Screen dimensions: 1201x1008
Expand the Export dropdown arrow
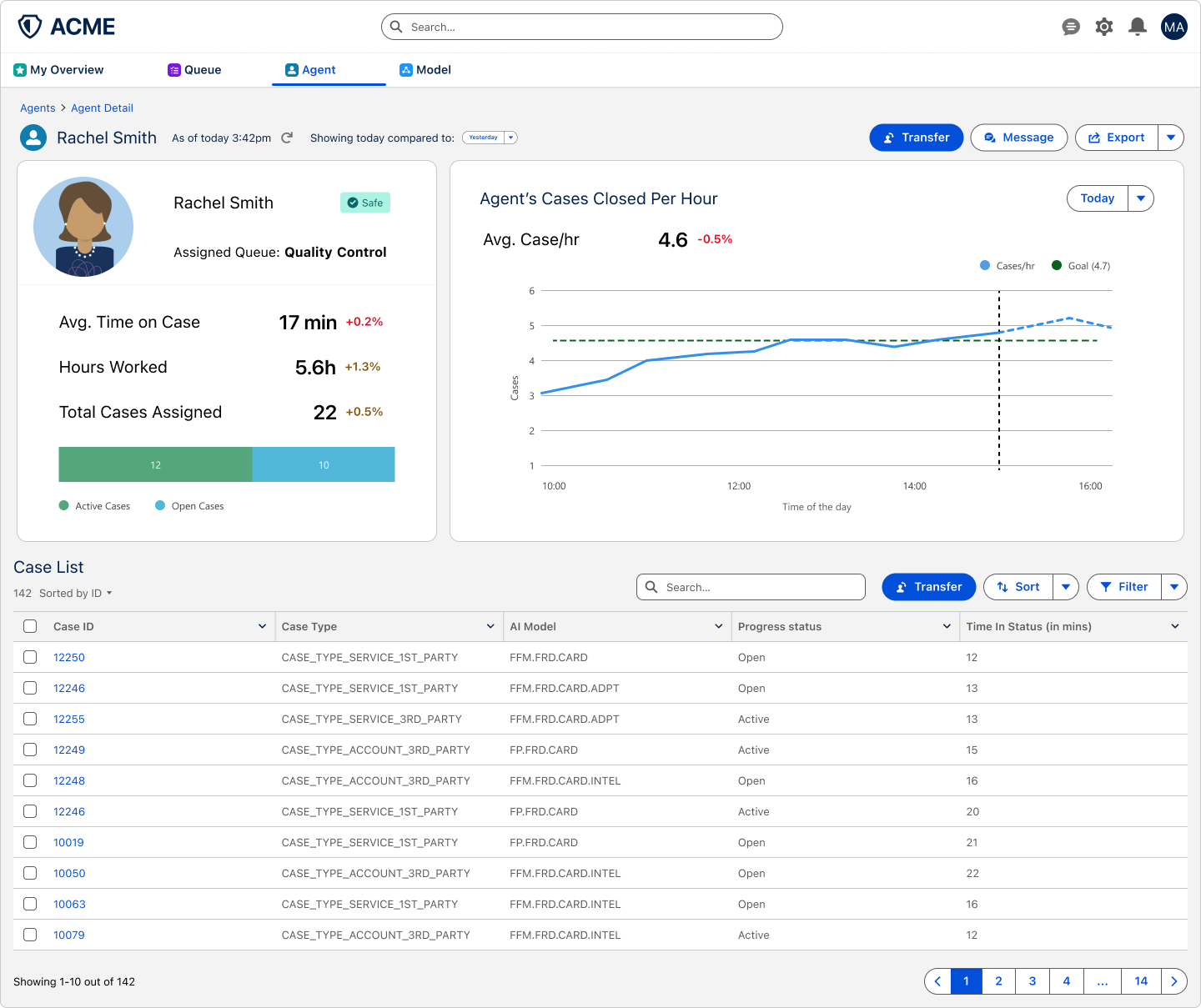click(1171, 138)
